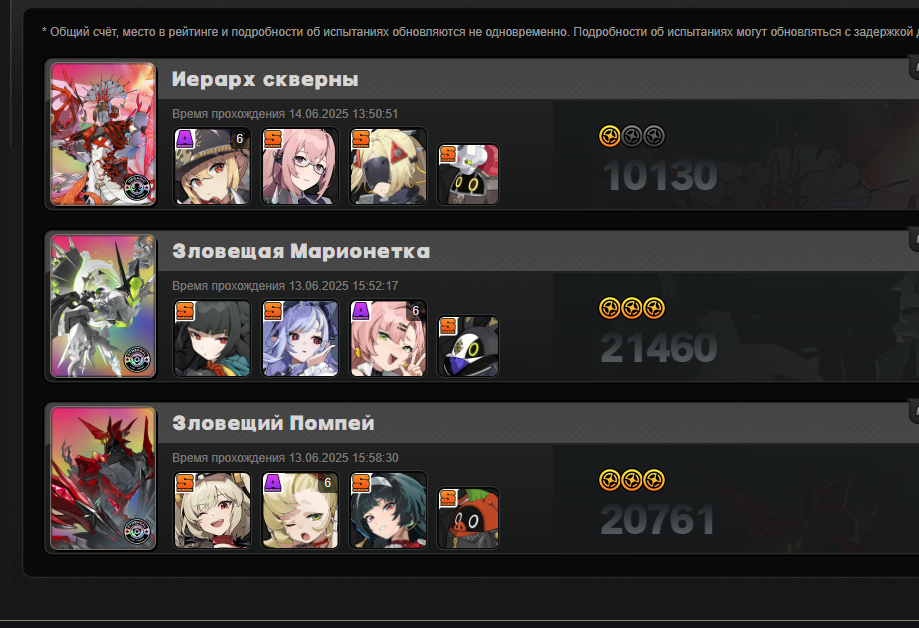Click the Зловещая Марионетка title header

tap(301, 251)
